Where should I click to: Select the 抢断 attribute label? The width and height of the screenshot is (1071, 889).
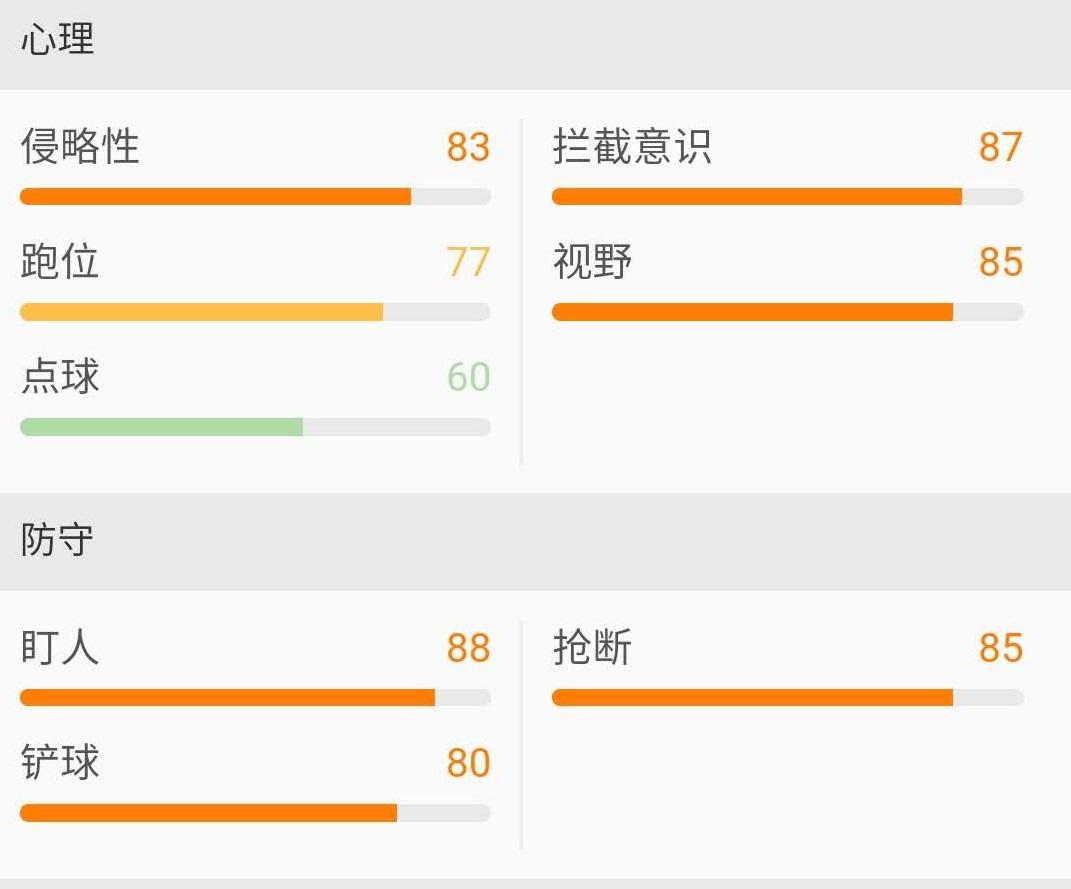point(592,648)
